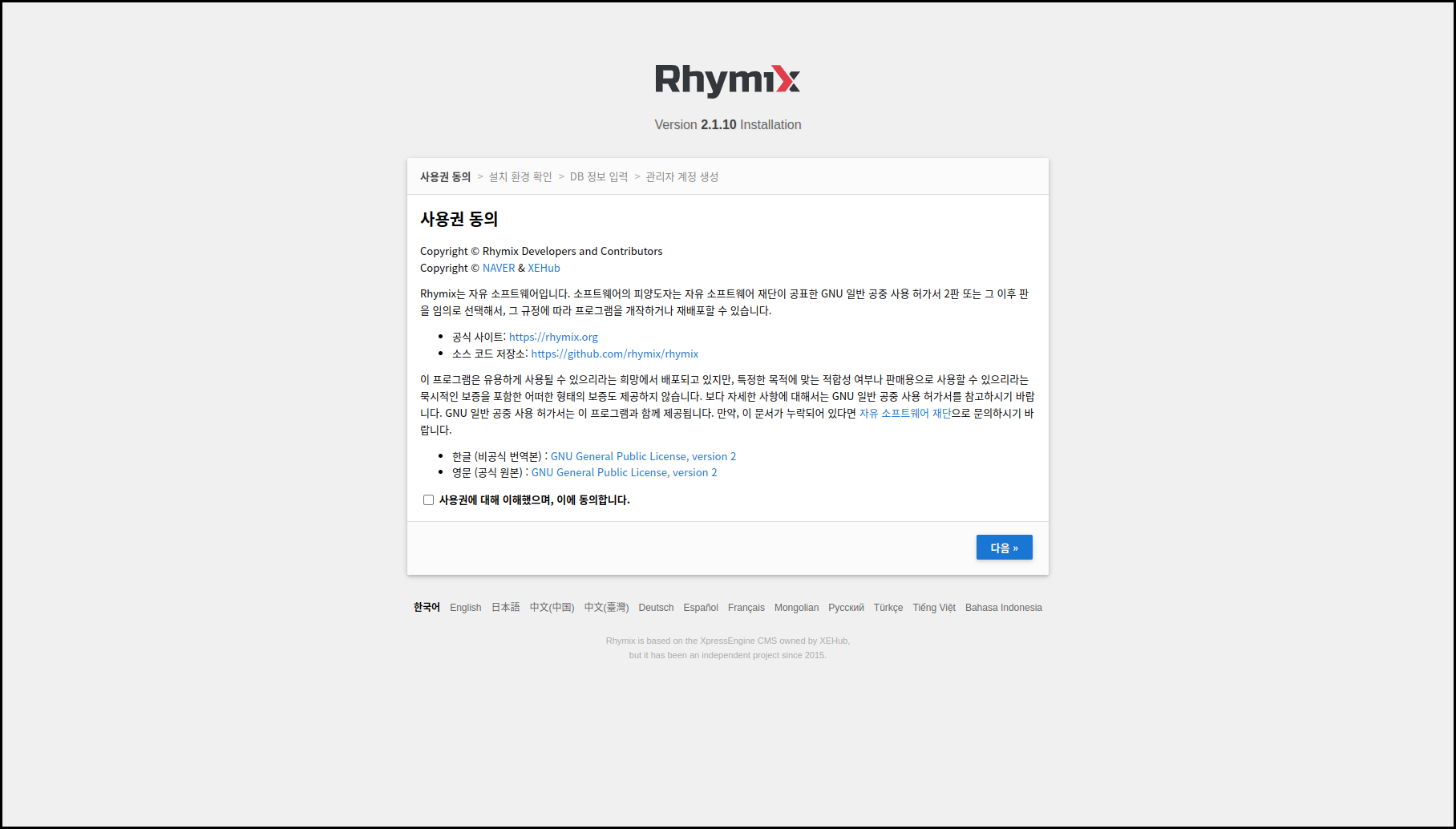Switch language to Deutsch
The image size is (1456, 829).
656,608
